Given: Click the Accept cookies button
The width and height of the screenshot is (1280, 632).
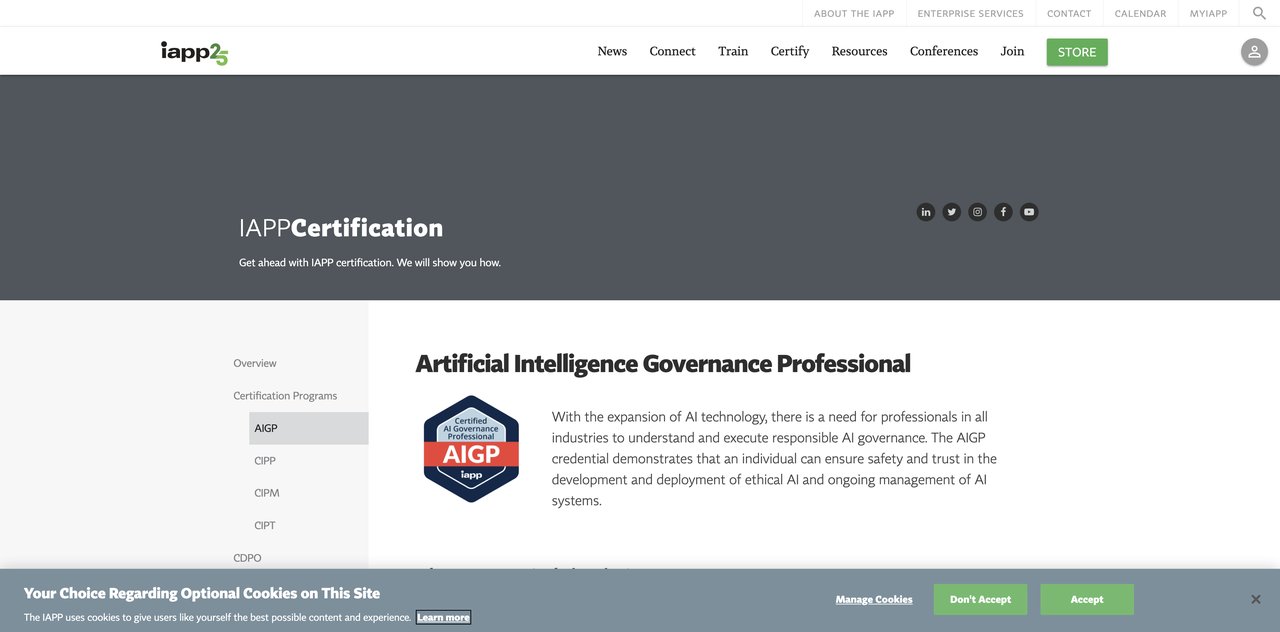Looking at the screenshot, I should click(1087, 600).
